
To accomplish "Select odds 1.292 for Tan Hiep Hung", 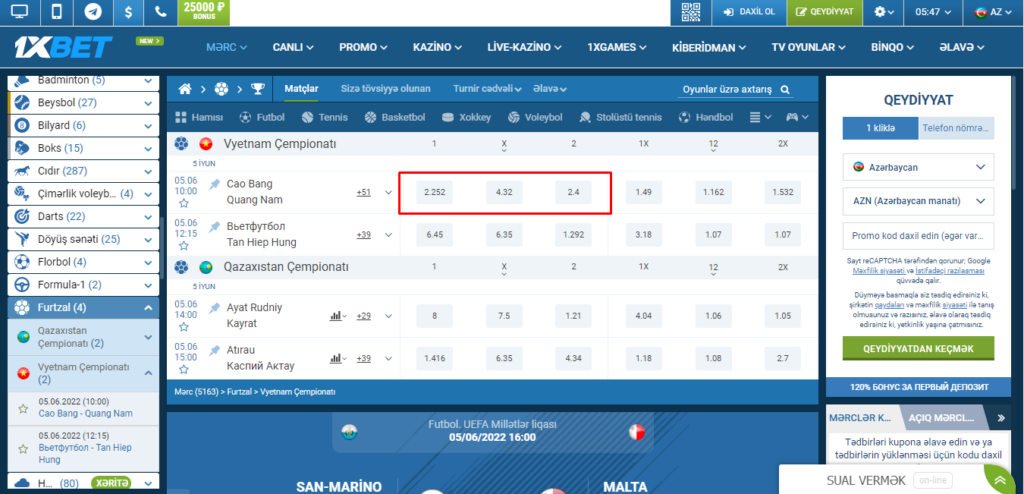I will click(x=573, y=234).
